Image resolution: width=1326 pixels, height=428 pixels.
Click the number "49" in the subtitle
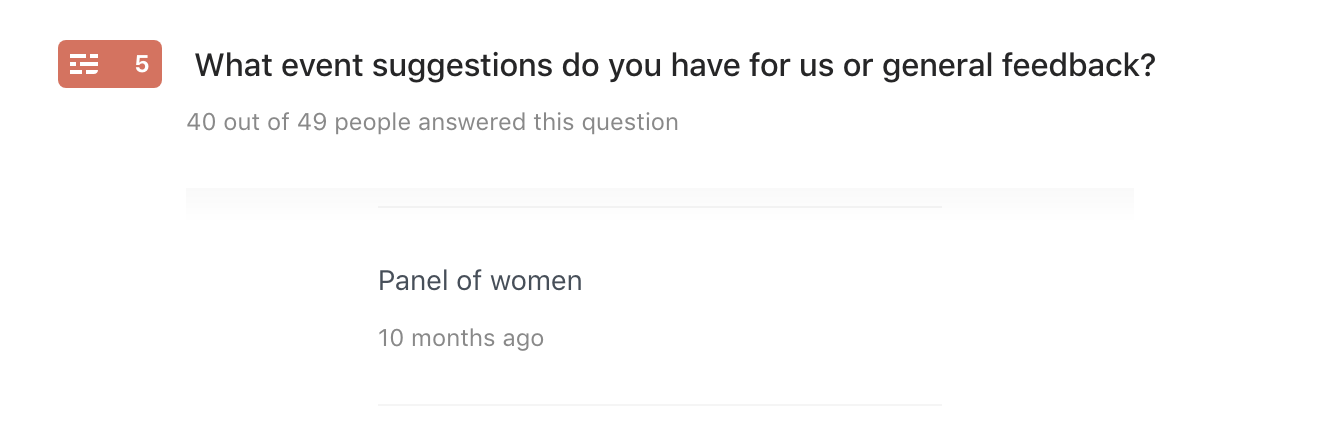point(312,122)
